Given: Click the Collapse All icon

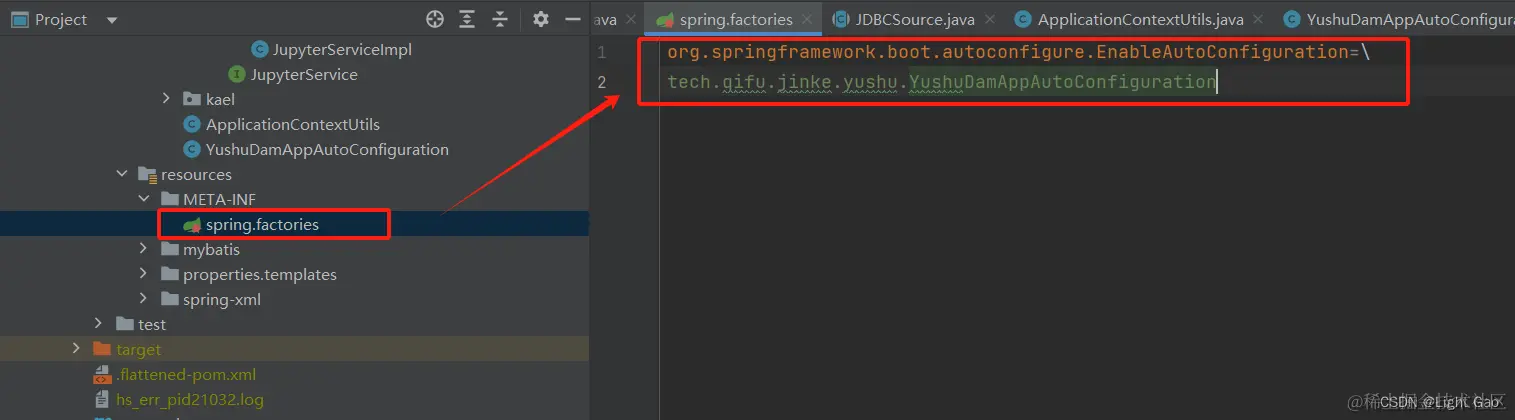Looking at the screenshot, I should coord(500,19).
